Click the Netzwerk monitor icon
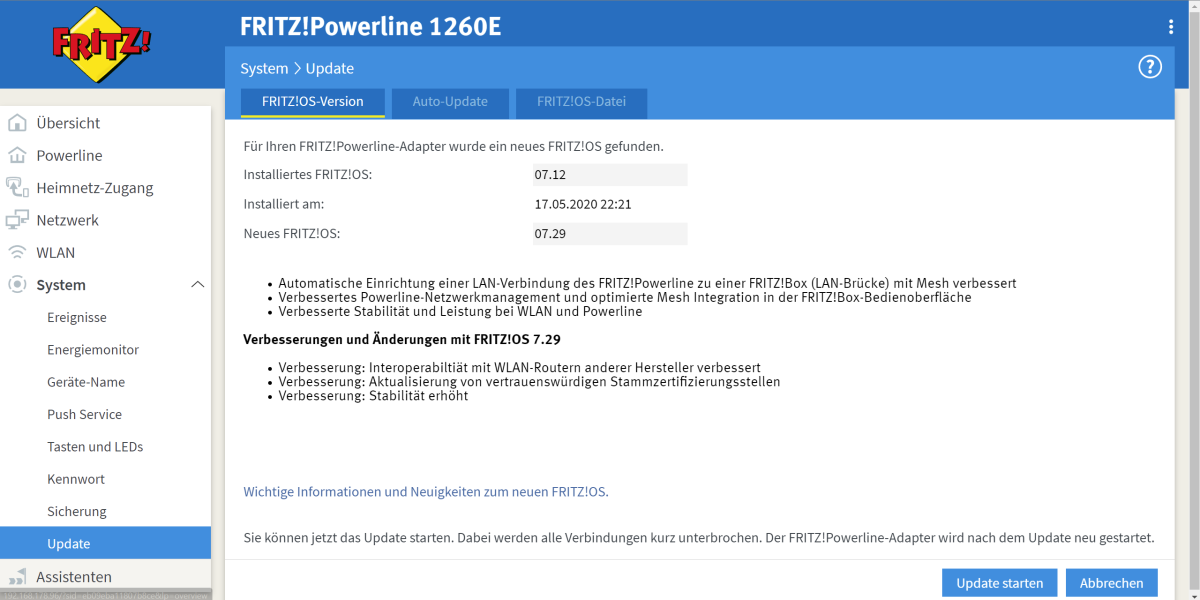Screen dimensions: 1200x600 16,220
